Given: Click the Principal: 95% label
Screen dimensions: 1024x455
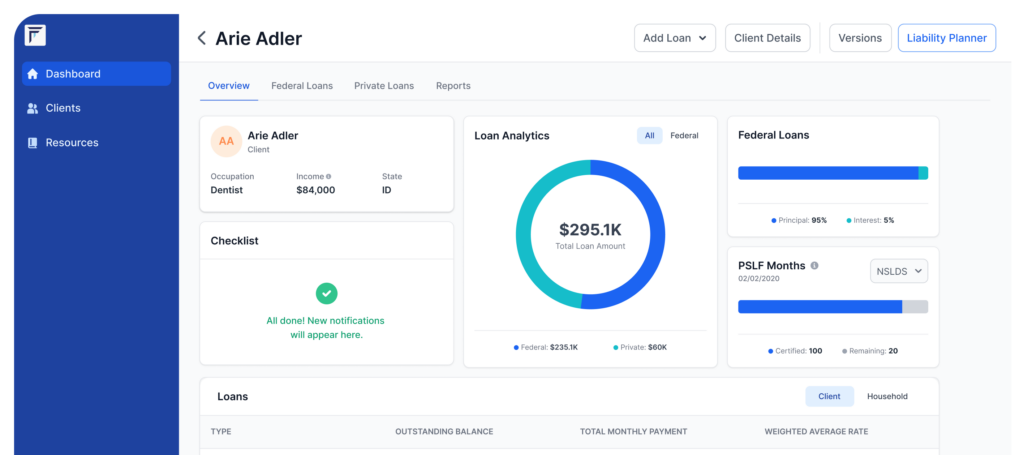Looking at the screenshot, I should click(x=803, y=221).
